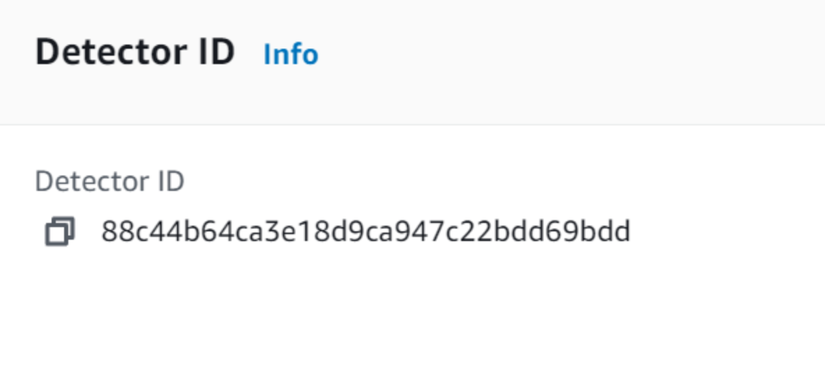This screenshot has width=825, height=379.
Task: Click the overlapping-squares copy icon
Action: (60, 232)
